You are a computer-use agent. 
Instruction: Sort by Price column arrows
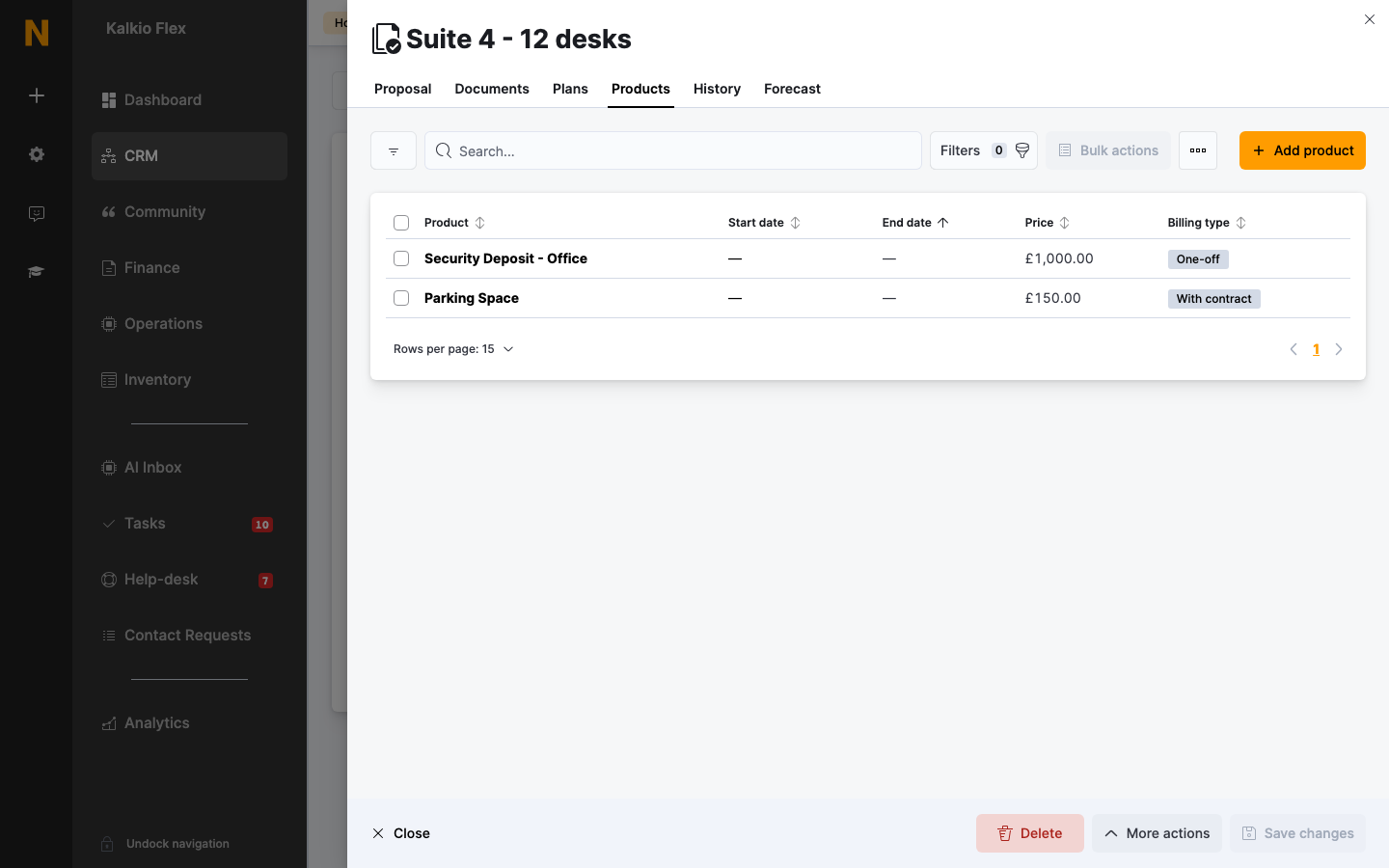click(x=1065, y=223)
